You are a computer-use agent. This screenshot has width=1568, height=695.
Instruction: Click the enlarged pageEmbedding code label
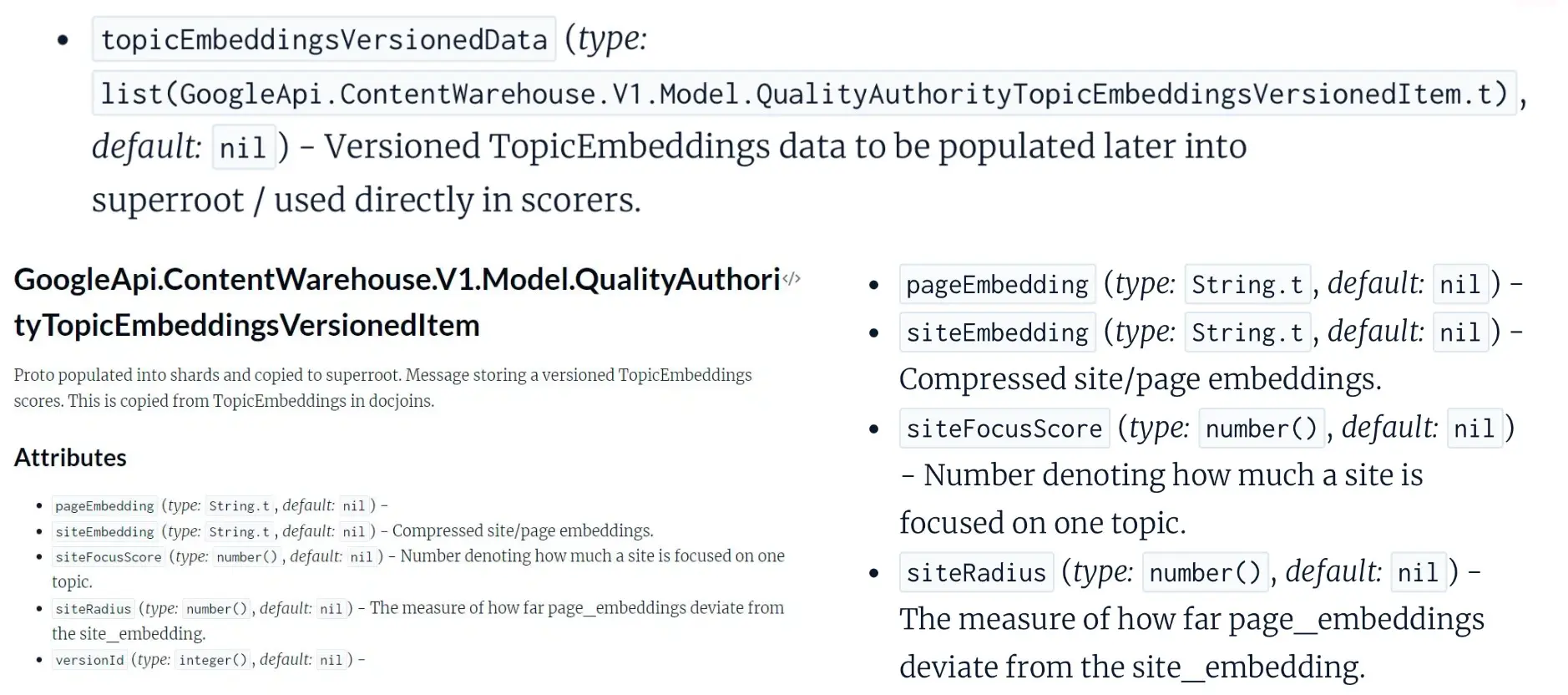(997, 285)
